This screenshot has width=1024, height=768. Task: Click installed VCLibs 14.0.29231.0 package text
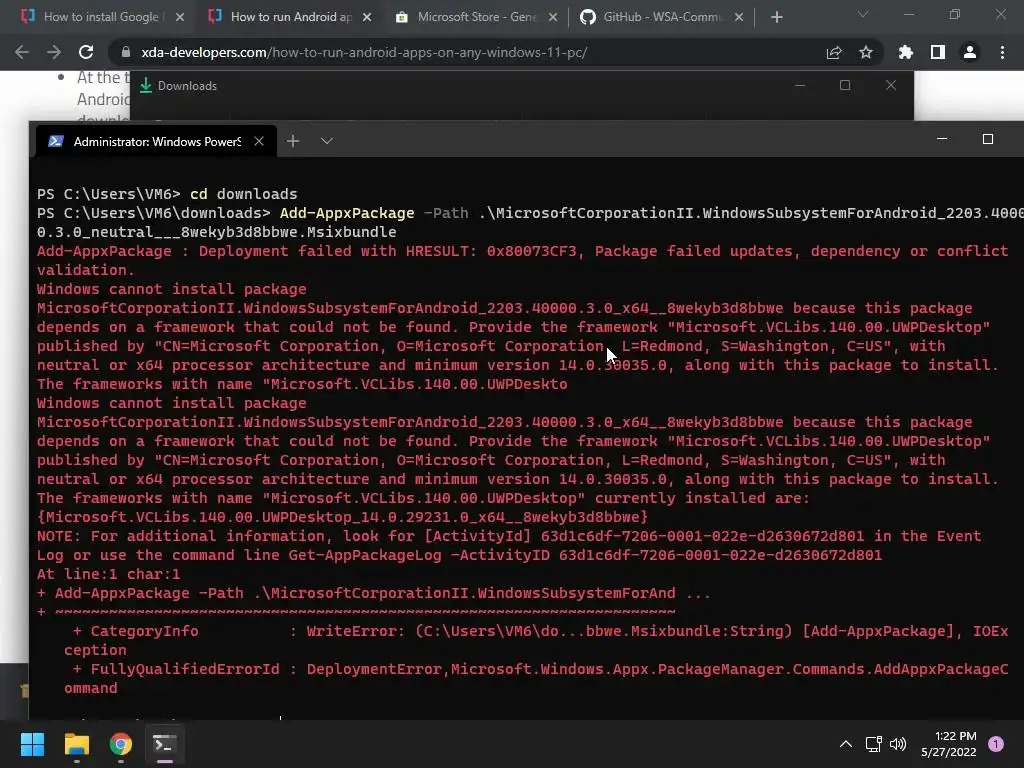tap(342, 517)
